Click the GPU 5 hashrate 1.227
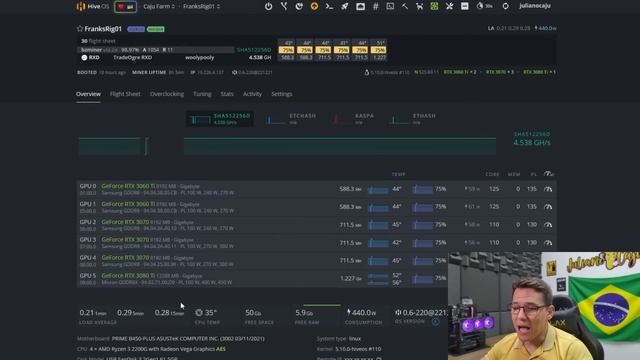Image resolution: width=640 pixels, height=360 pixels. [351, 278]
